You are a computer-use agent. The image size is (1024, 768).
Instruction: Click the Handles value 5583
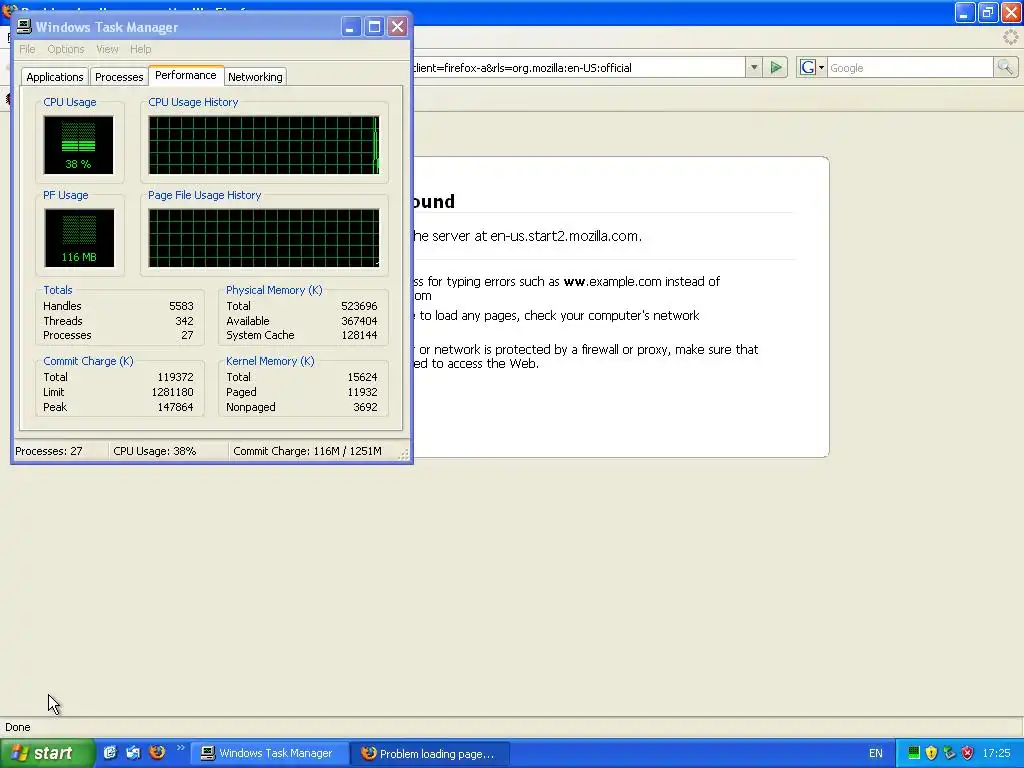click(181, 306)
